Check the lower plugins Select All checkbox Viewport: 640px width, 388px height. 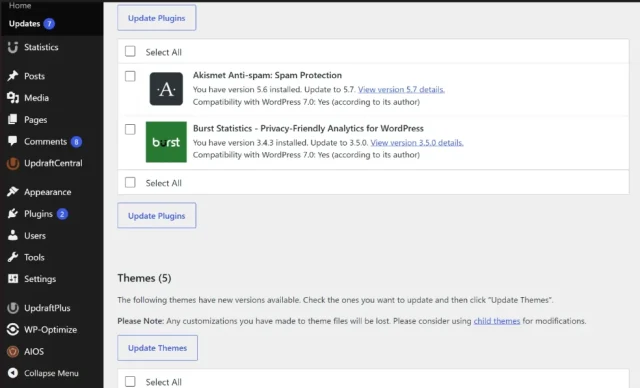[x=130, y=182]
